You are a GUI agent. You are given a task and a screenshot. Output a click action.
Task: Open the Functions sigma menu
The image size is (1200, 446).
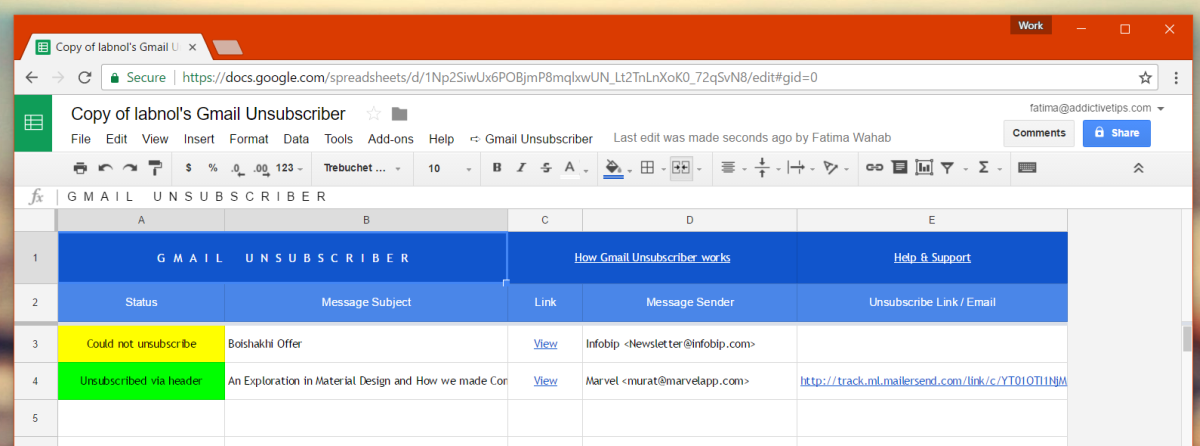tap(988, 168)
